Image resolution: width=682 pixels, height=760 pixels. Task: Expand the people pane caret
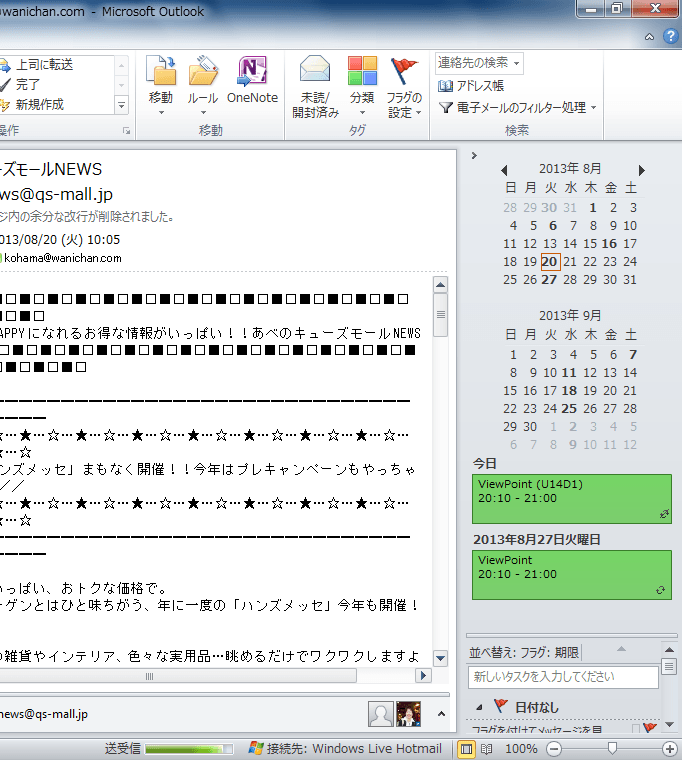[441, 714]
